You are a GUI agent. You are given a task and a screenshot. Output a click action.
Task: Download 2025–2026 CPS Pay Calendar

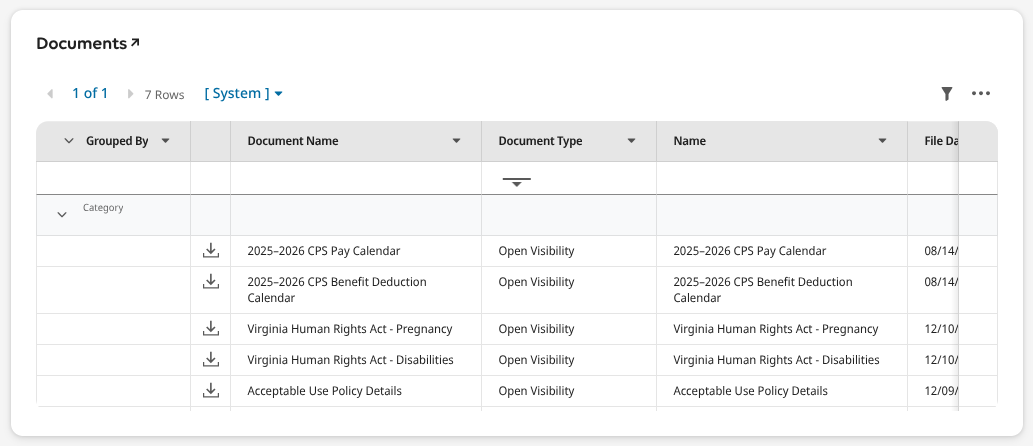pos(210,250)
